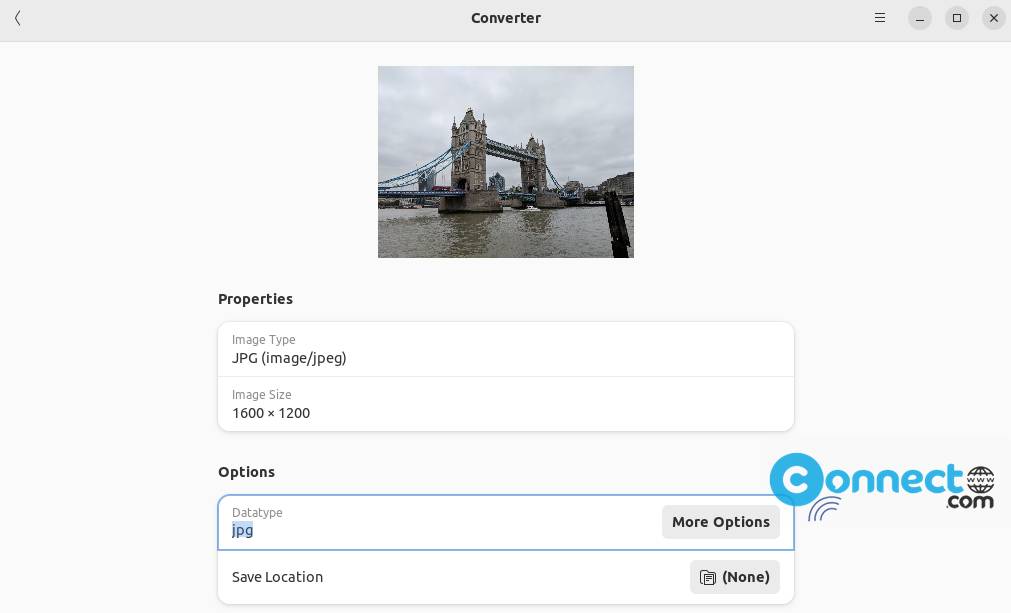Click the Save Location row label
This screenshot has height=613, width=1011.
(x=277, y=577)
